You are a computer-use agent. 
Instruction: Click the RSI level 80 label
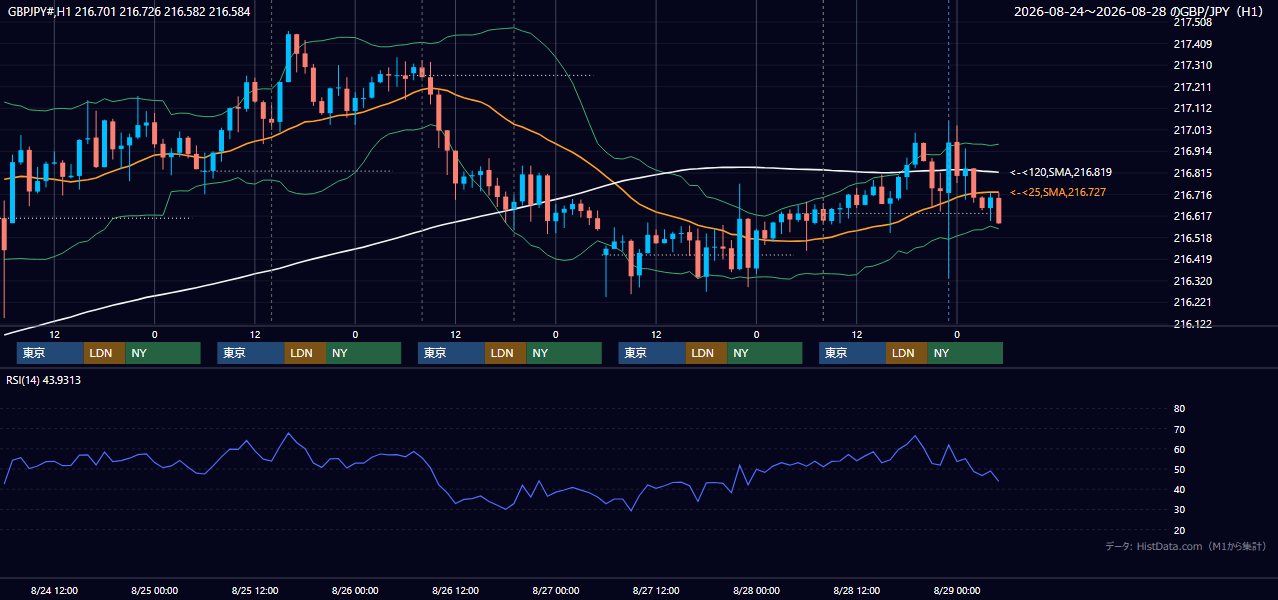(1179, 409)
